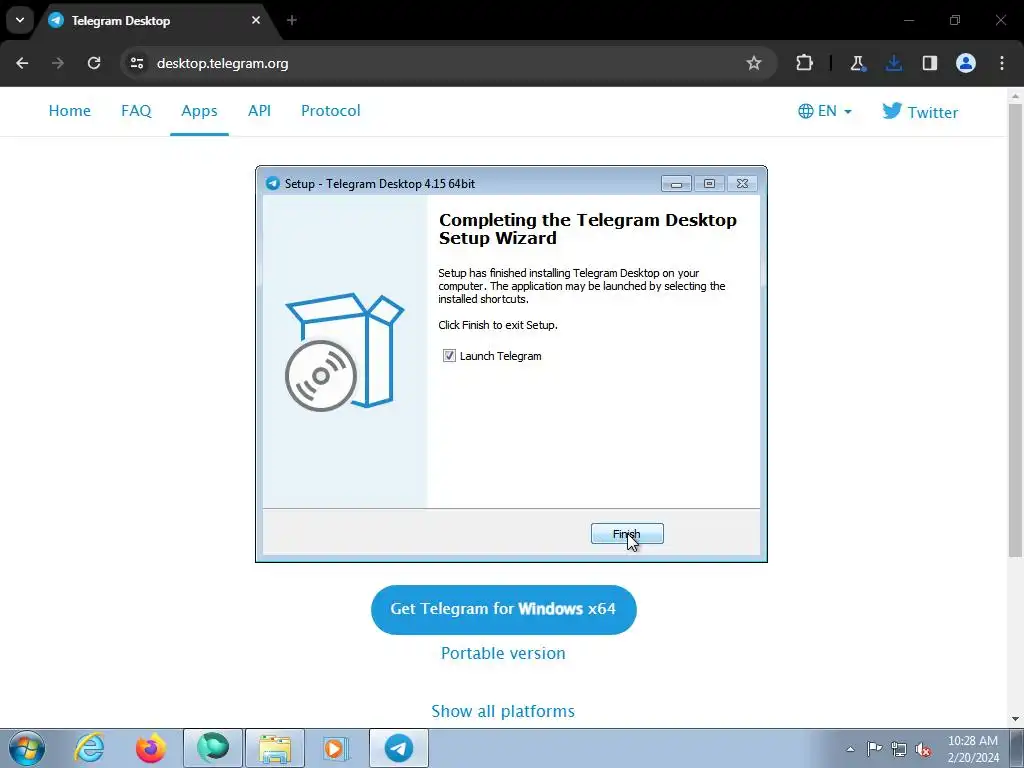Open the Chrome profile avatar

pos(966,63)
